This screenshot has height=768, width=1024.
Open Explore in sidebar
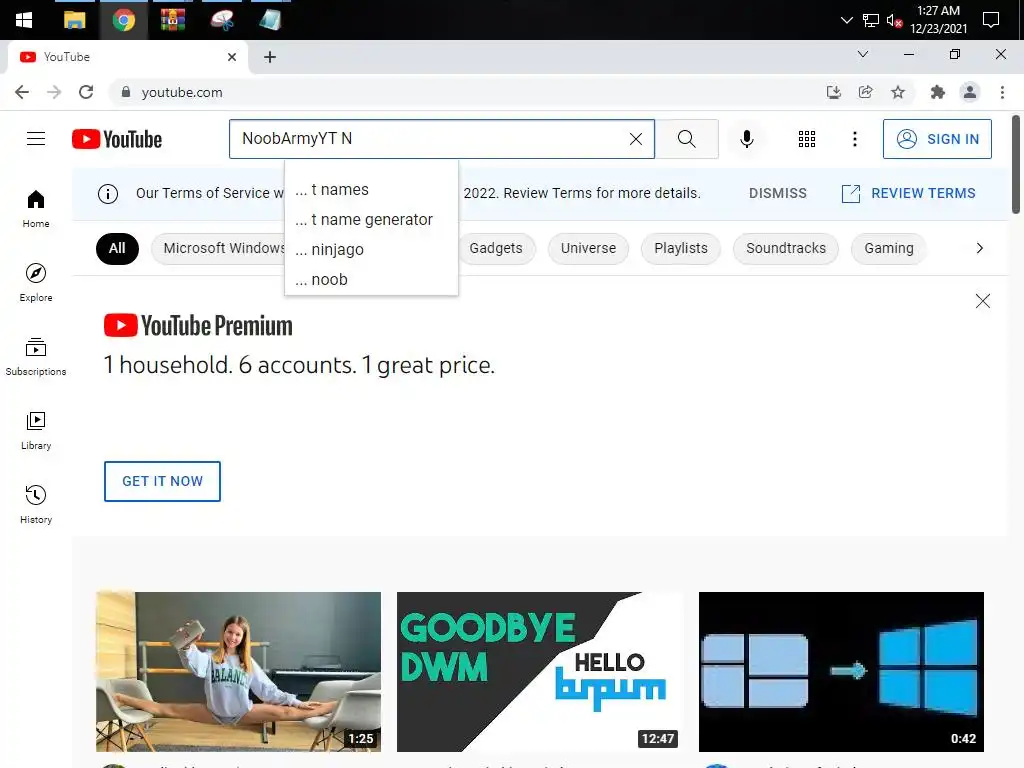tap(36, 283)
